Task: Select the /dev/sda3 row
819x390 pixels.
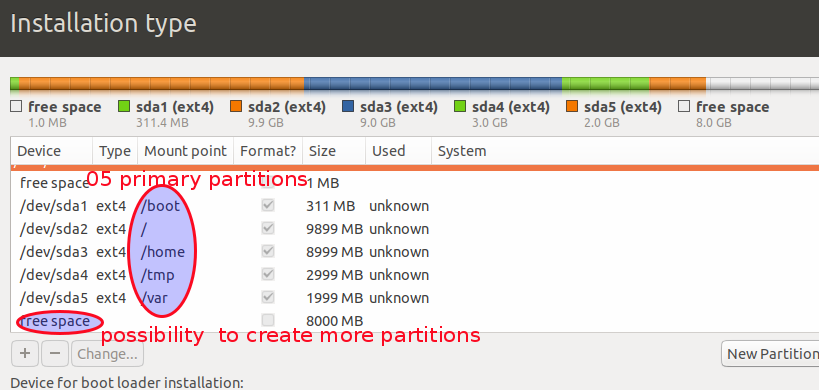Action: (x=415, y=252)
